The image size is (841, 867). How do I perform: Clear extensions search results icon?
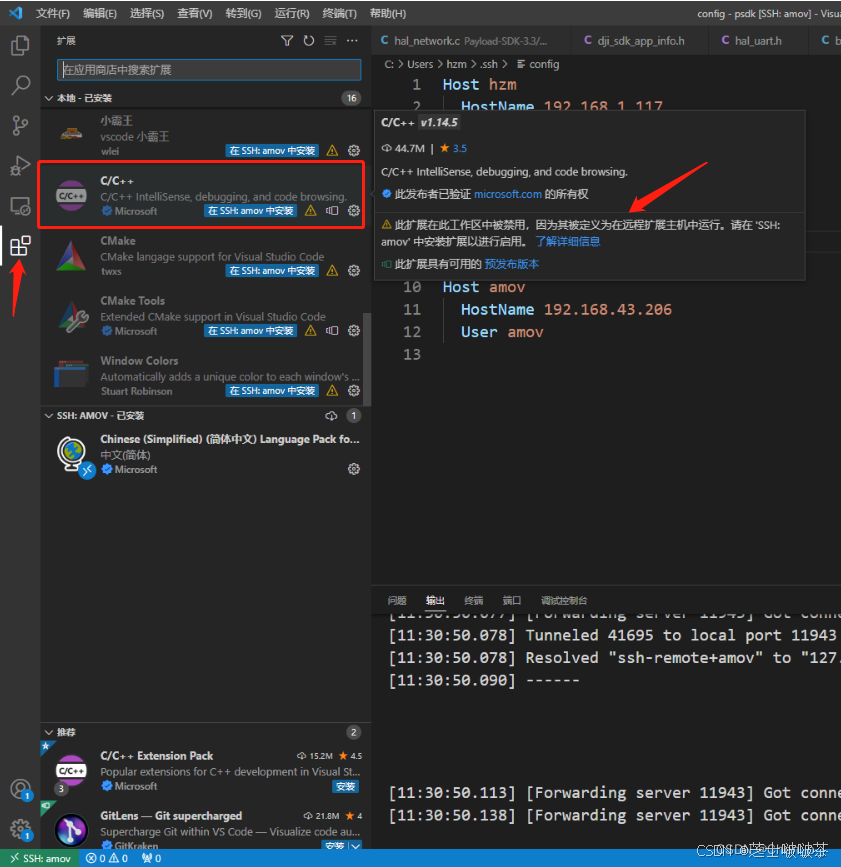(330, 40)
